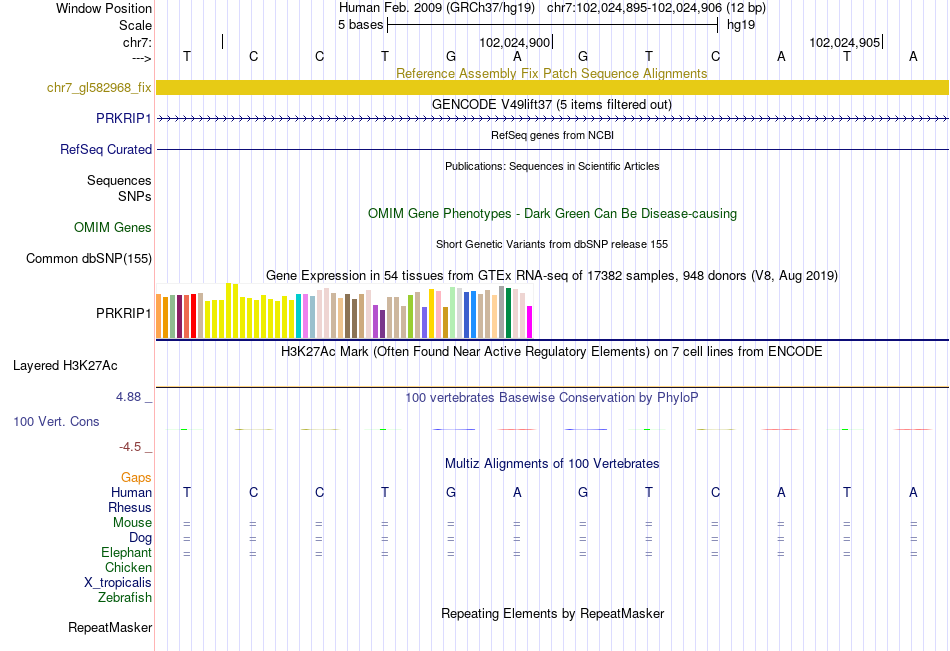The width and height of the screenshot is (950, 651).
Task: Click the Sequences SNPs track label
Action: click(119, 188)
